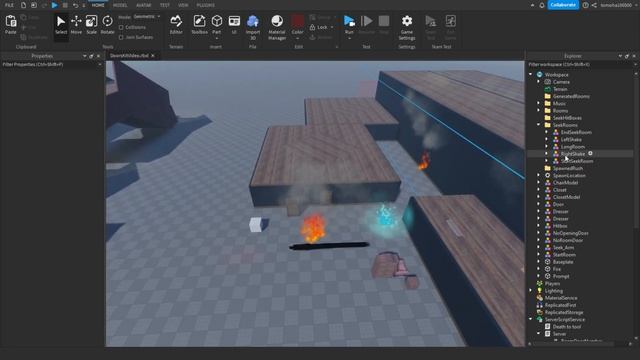The image size is (640, 360).
Task: Open the Material Manager
Action: (277, 27)
